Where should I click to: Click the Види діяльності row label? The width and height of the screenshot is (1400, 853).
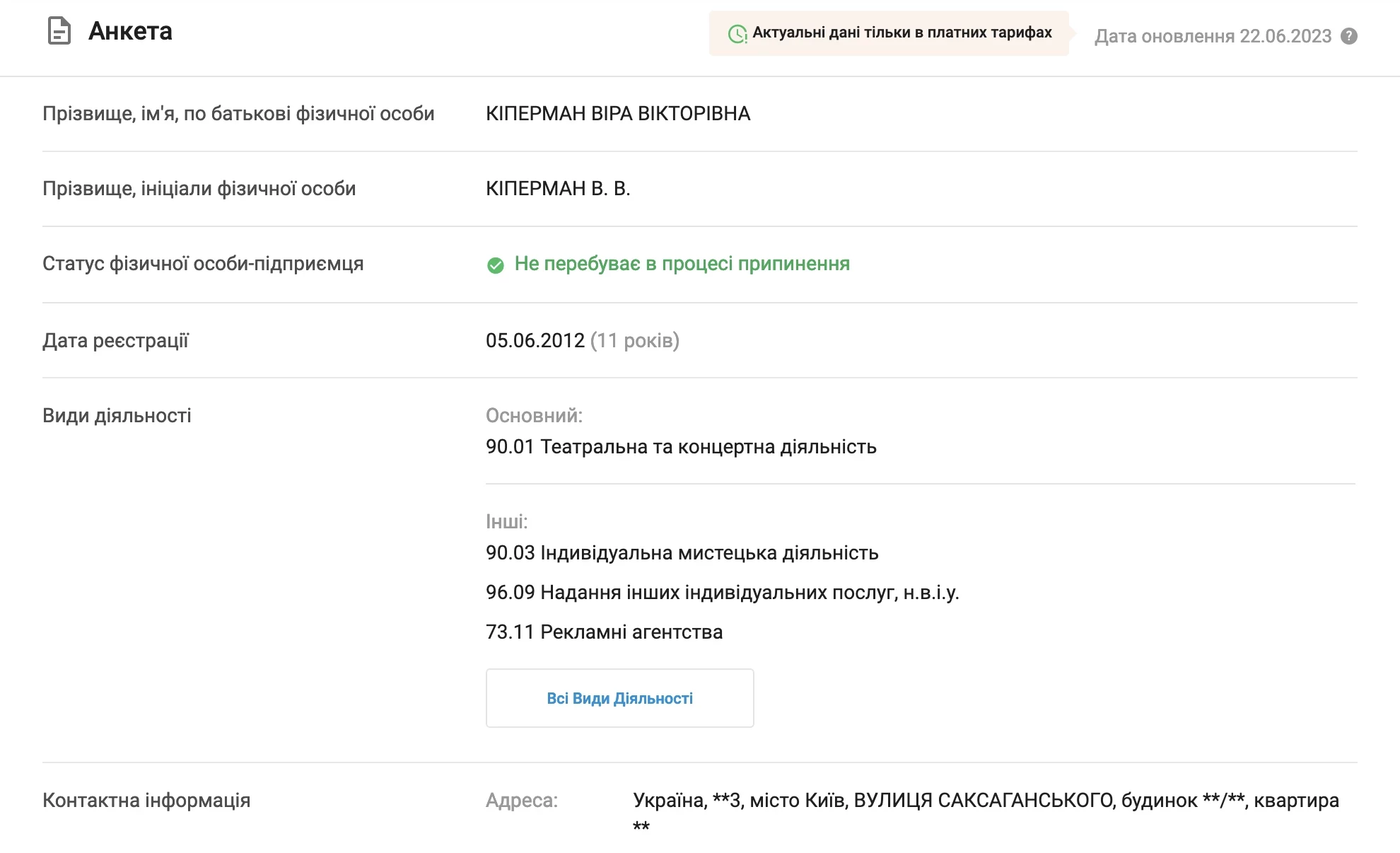117,416
